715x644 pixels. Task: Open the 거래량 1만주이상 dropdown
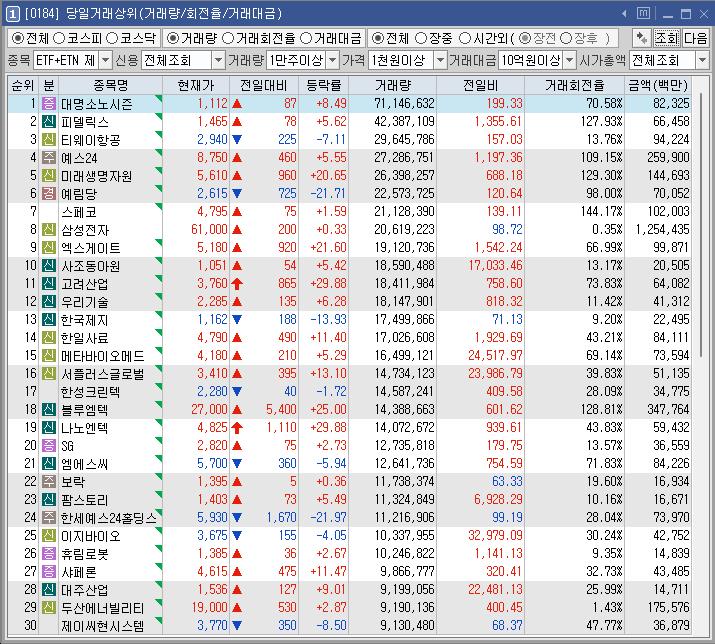(x=333, y=60)
